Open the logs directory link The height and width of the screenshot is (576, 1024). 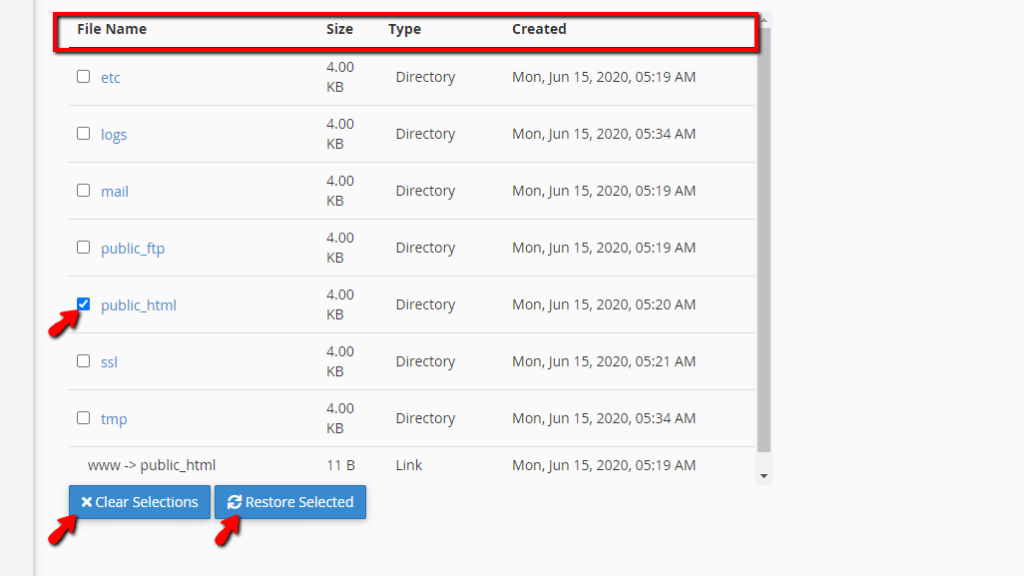tap(114, 135)
